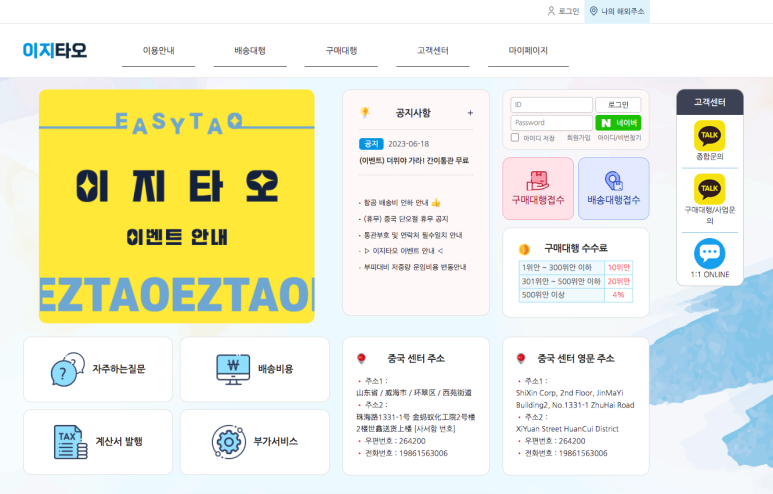The height and width of the screenshot is (494, 773).
Task: Click the flag pin icon by 중국 센터 영문 주소
Action: [x=521, y=358]
